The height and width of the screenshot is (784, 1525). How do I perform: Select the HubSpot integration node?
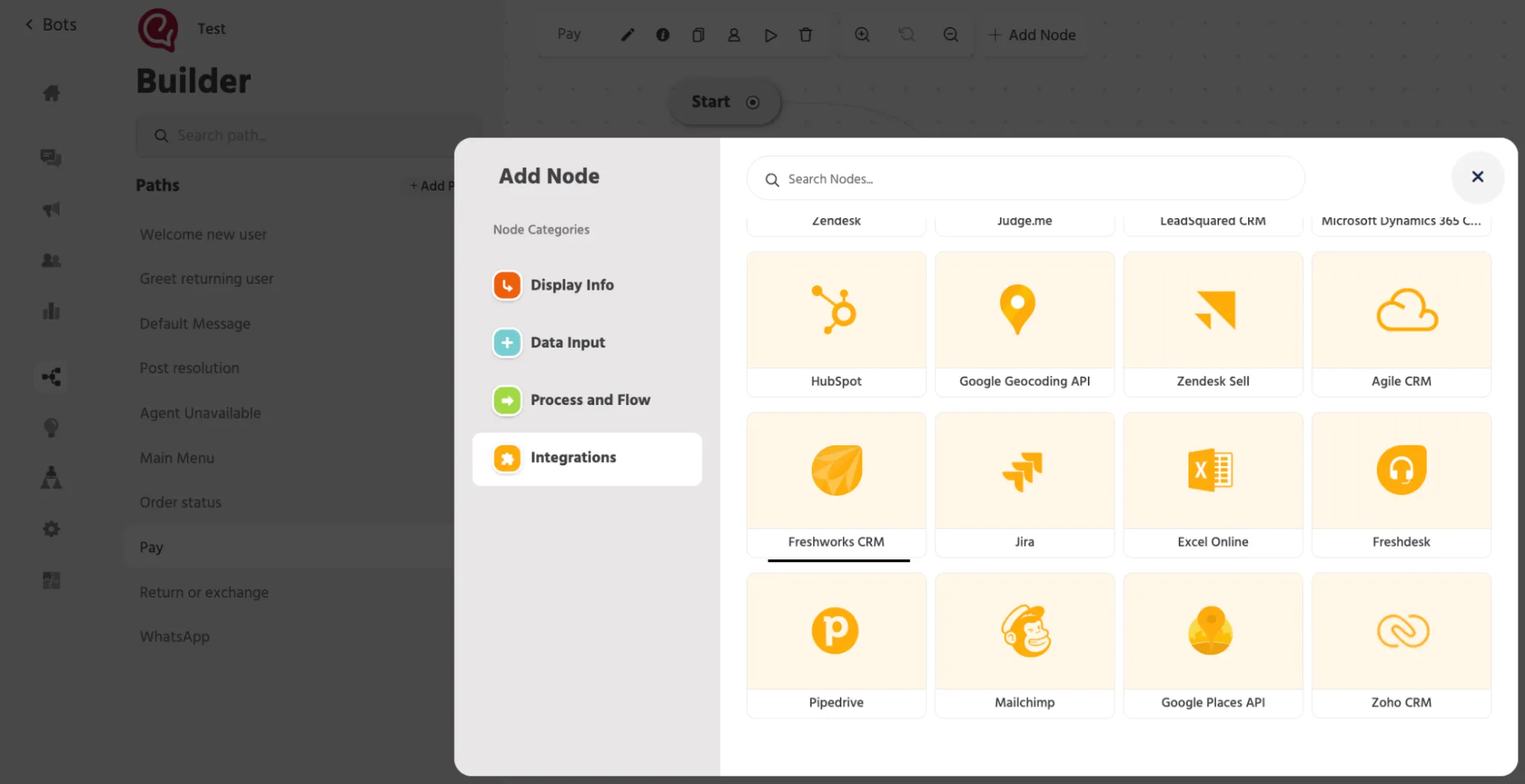[836, 324]
